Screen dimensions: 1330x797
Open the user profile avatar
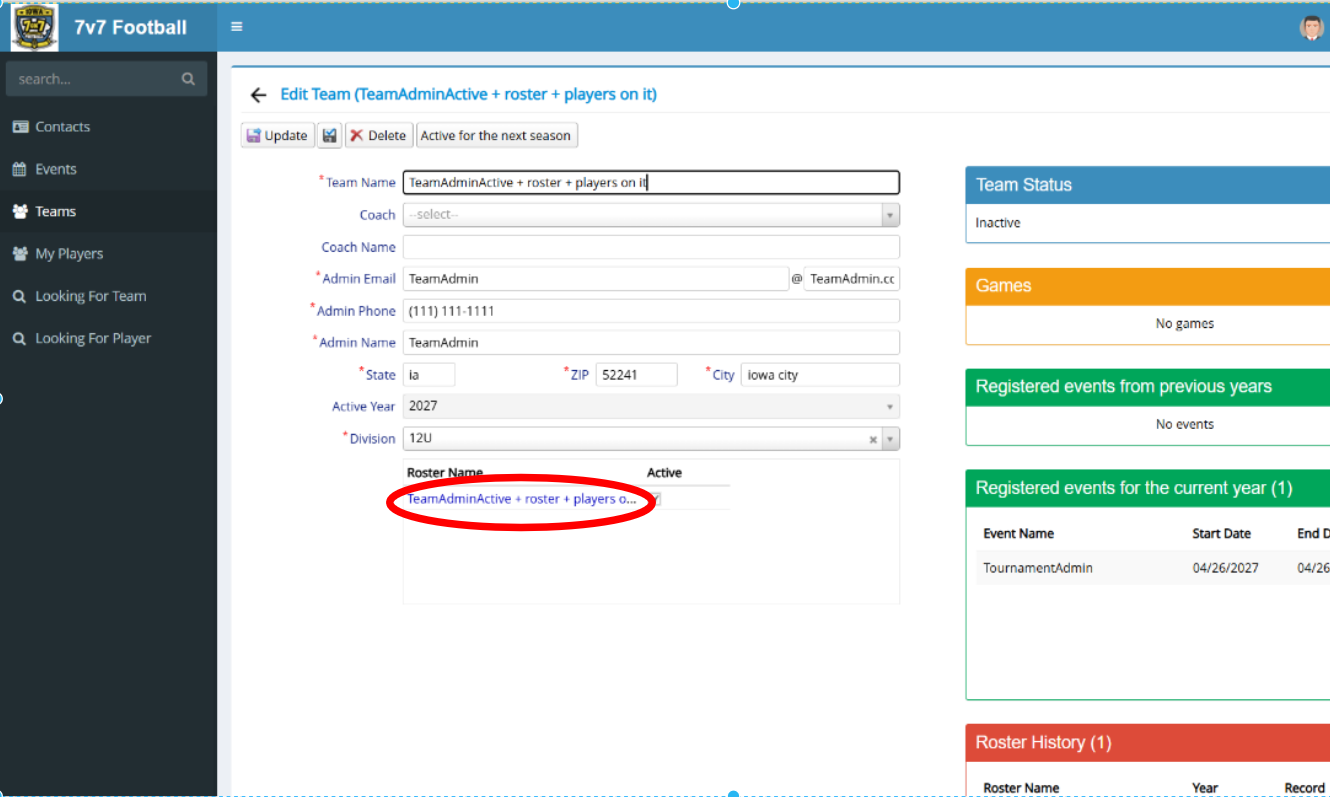[1311, 28]
